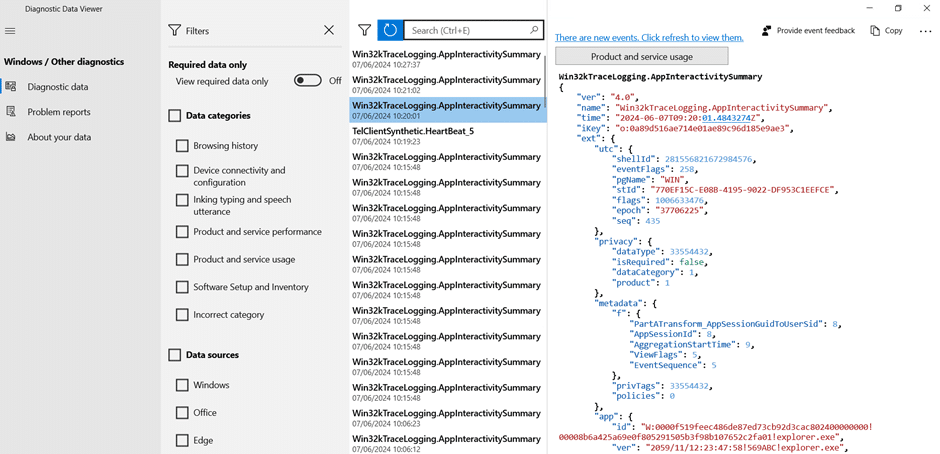Screen dimensions: 940x454
Task: Toggle View required data only switch
Action: pos(308,80)
